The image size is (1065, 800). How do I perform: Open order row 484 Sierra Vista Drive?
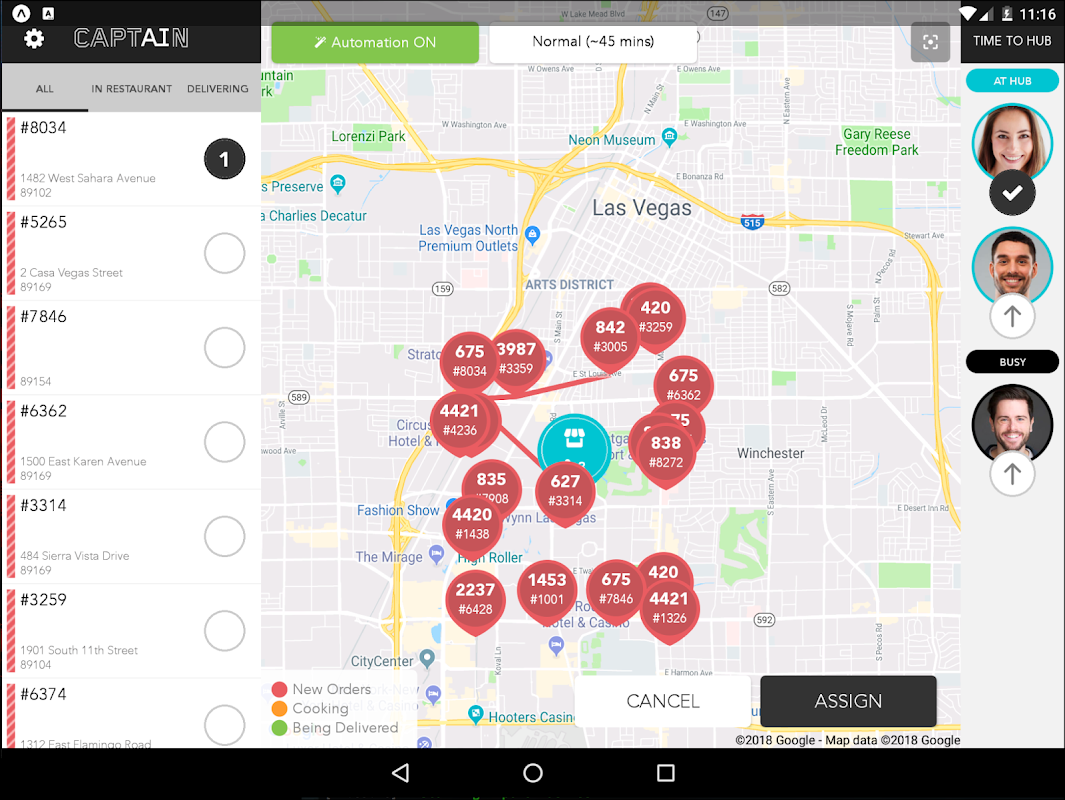132,537
